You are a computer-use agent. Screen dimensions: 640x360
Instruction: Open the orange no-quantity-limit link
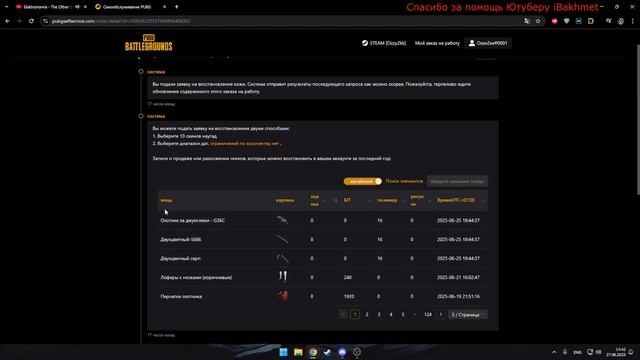tap(245, 144)
